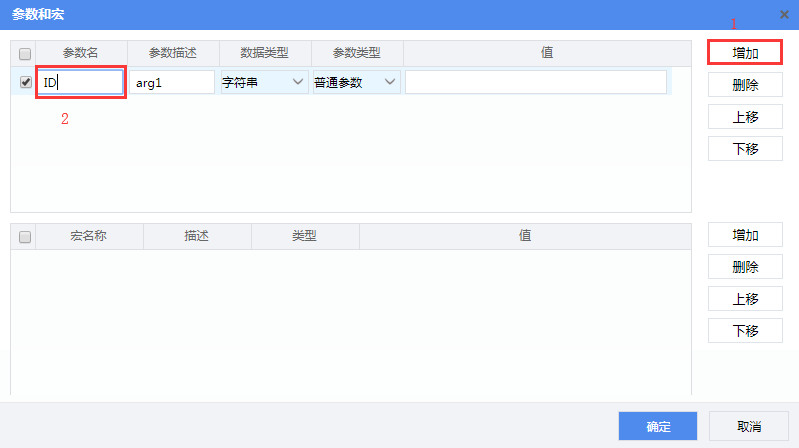Screen dimensions: 799x448
Task: Toggle the select-all checkbox in parameter table header
Action: coord(25,53)
